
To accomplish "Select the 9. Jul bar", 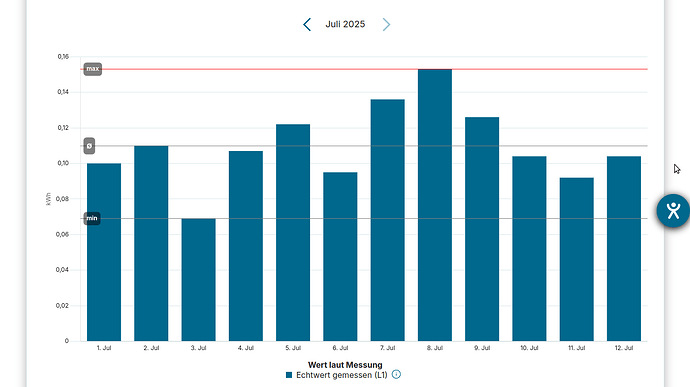I will [x=482, y=229].
